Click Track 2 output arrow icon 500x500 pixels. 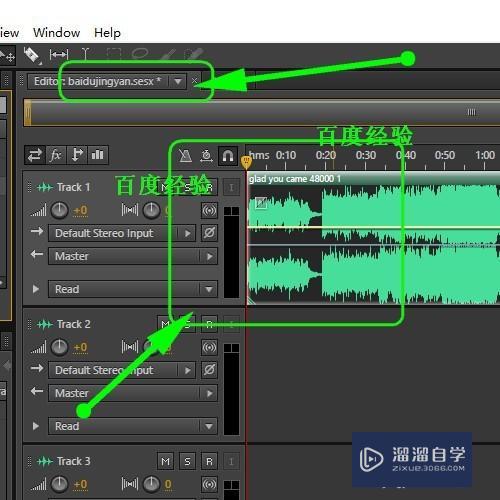click(x=37, y=391)
